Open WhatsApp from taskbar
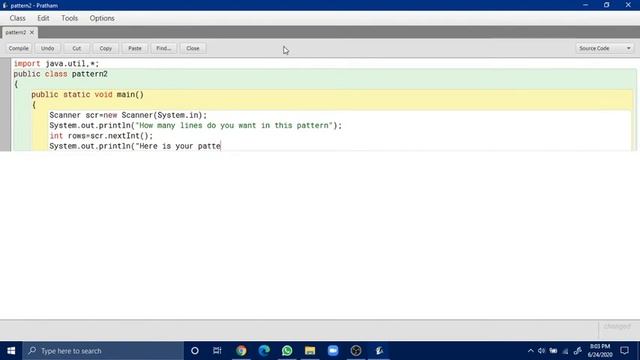Viewport: 640px width, 360px height. pyautogui.click(x=287, y=351)
